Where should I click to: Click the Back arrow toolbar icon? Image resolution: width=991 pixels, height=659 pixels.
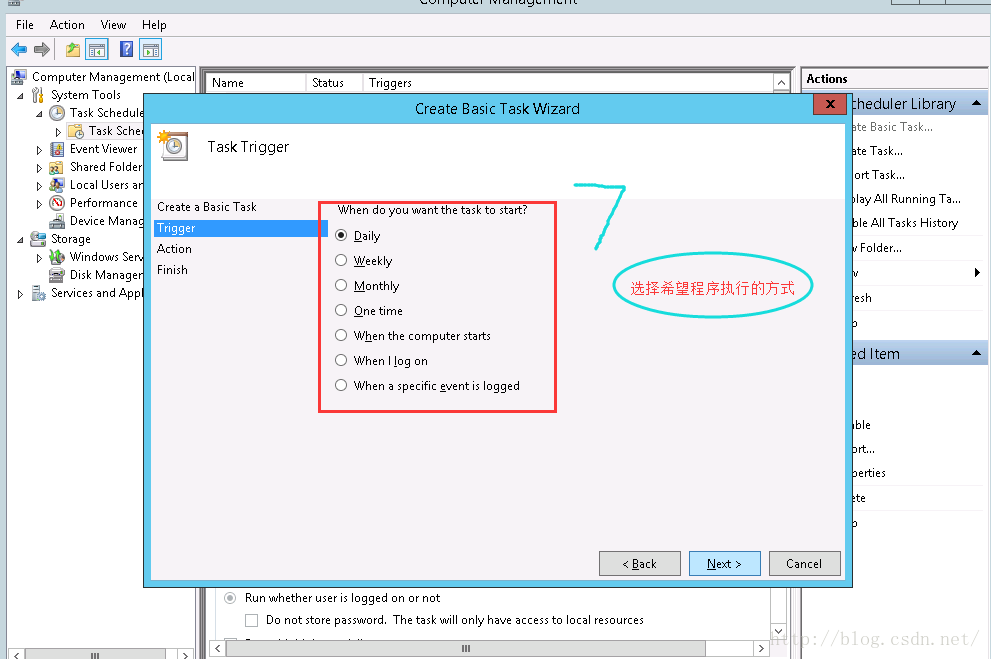(x=19, y=49)
